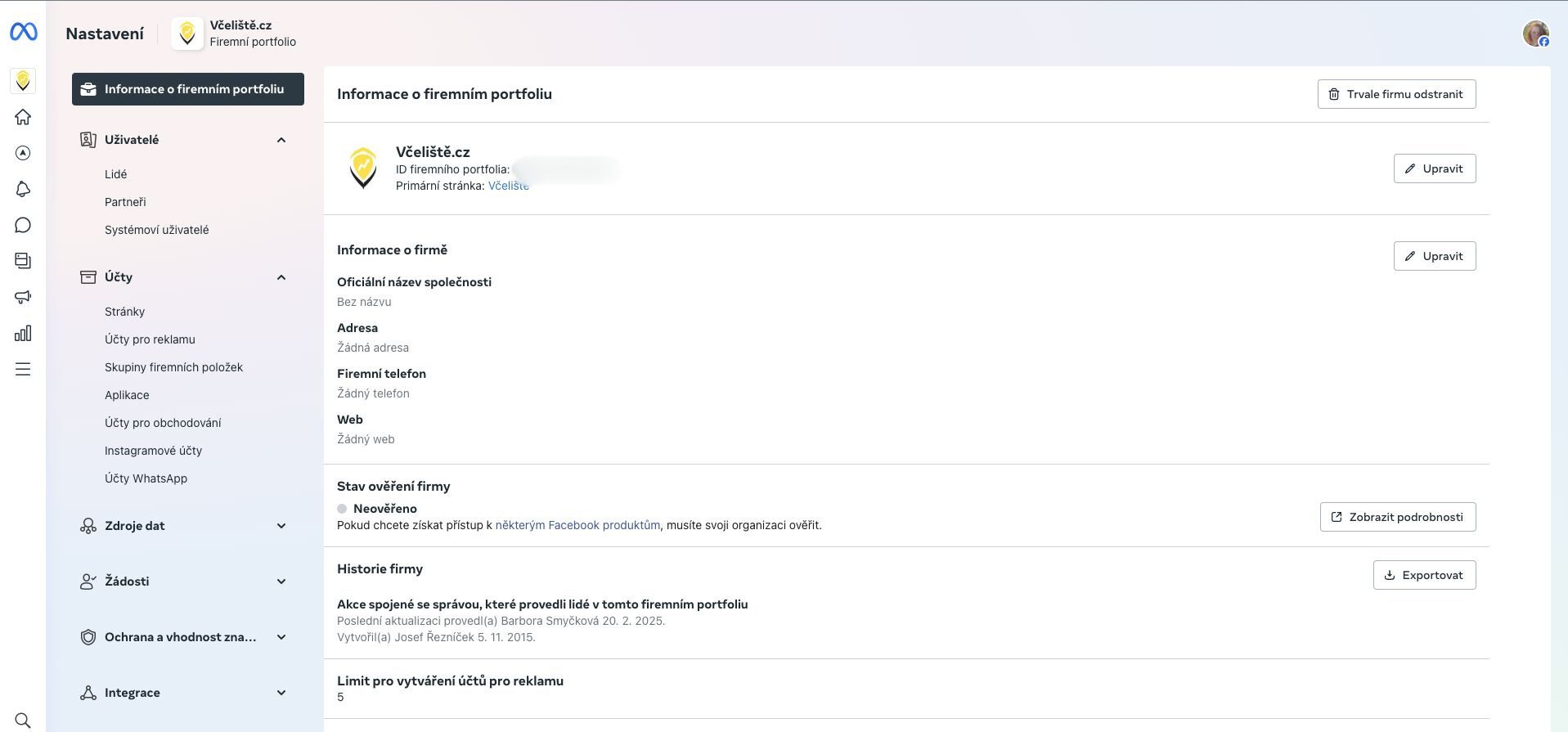This screenshot has height=732, width=1568.
Task: Open Účty pro reklamu menu item
Action: click(x=150, y=339)
